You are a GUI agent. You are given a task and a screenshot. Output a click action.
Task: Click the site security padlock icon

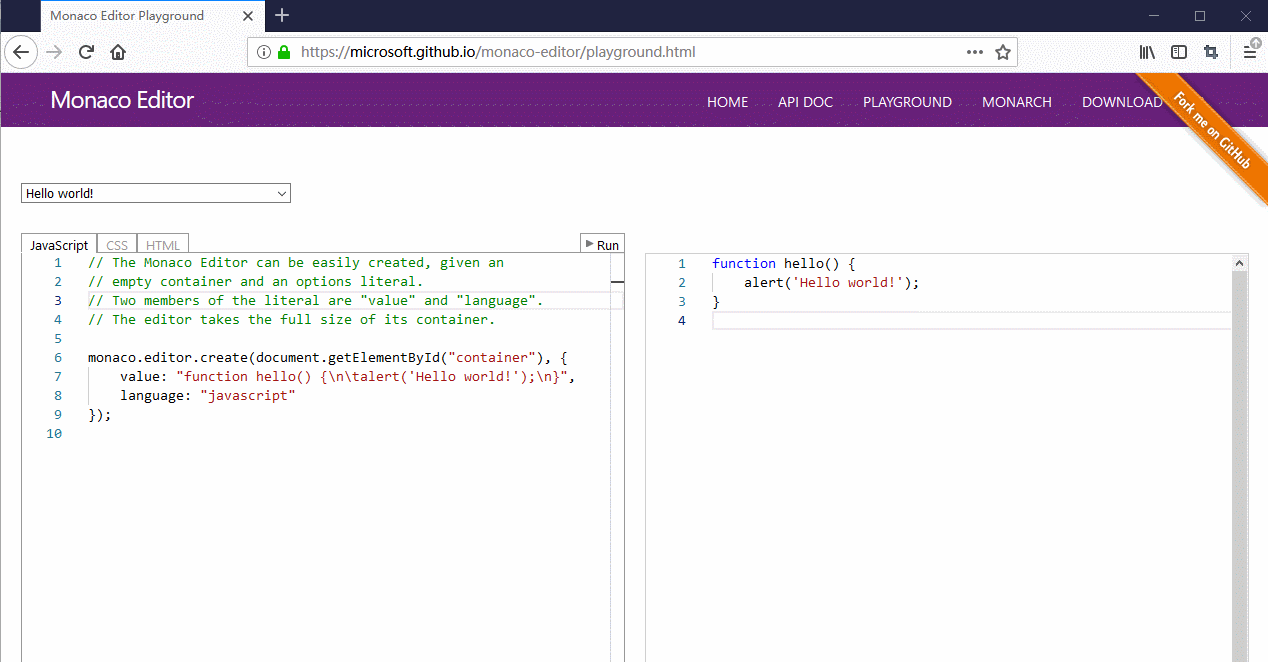tap(285, 52)
